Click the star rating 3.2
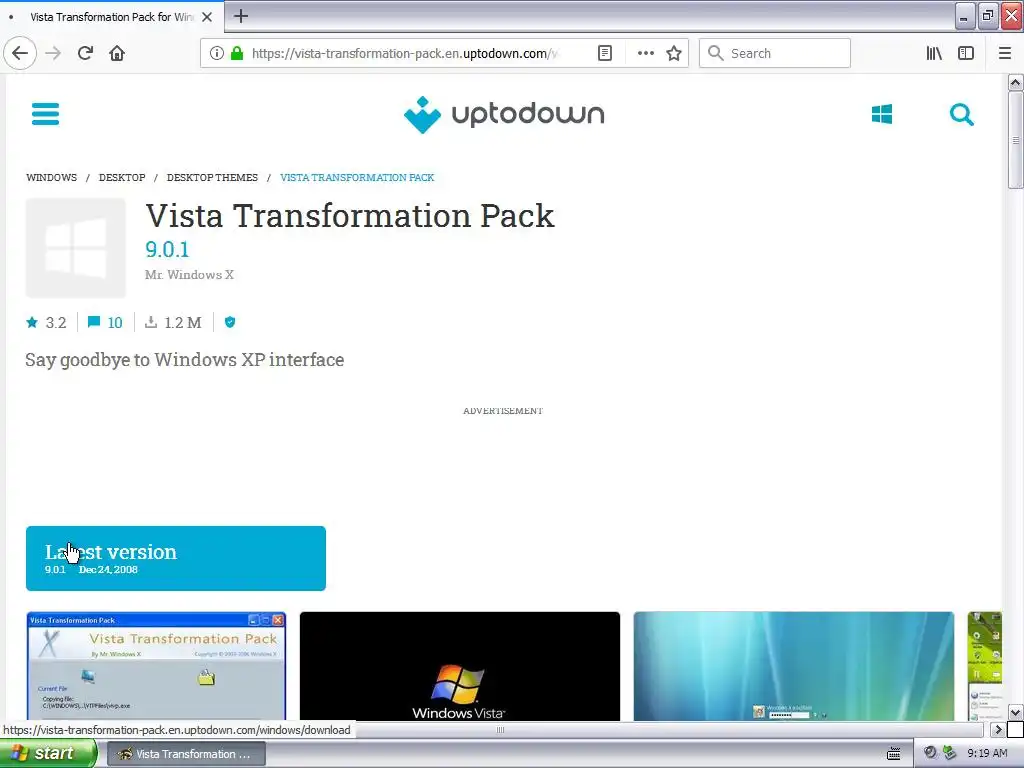Viewport: 1024px width, 768px height. click(x=46, y=323)
